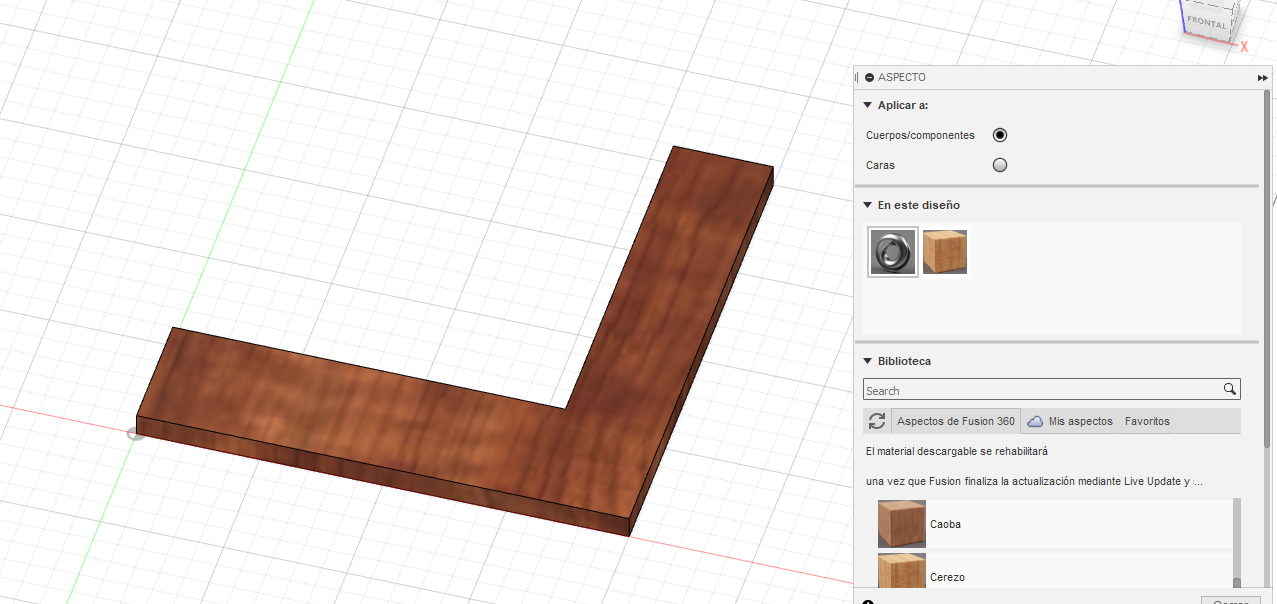
Task: Open Aspectos de Fusion 360 tab
Action: [956, 421]
